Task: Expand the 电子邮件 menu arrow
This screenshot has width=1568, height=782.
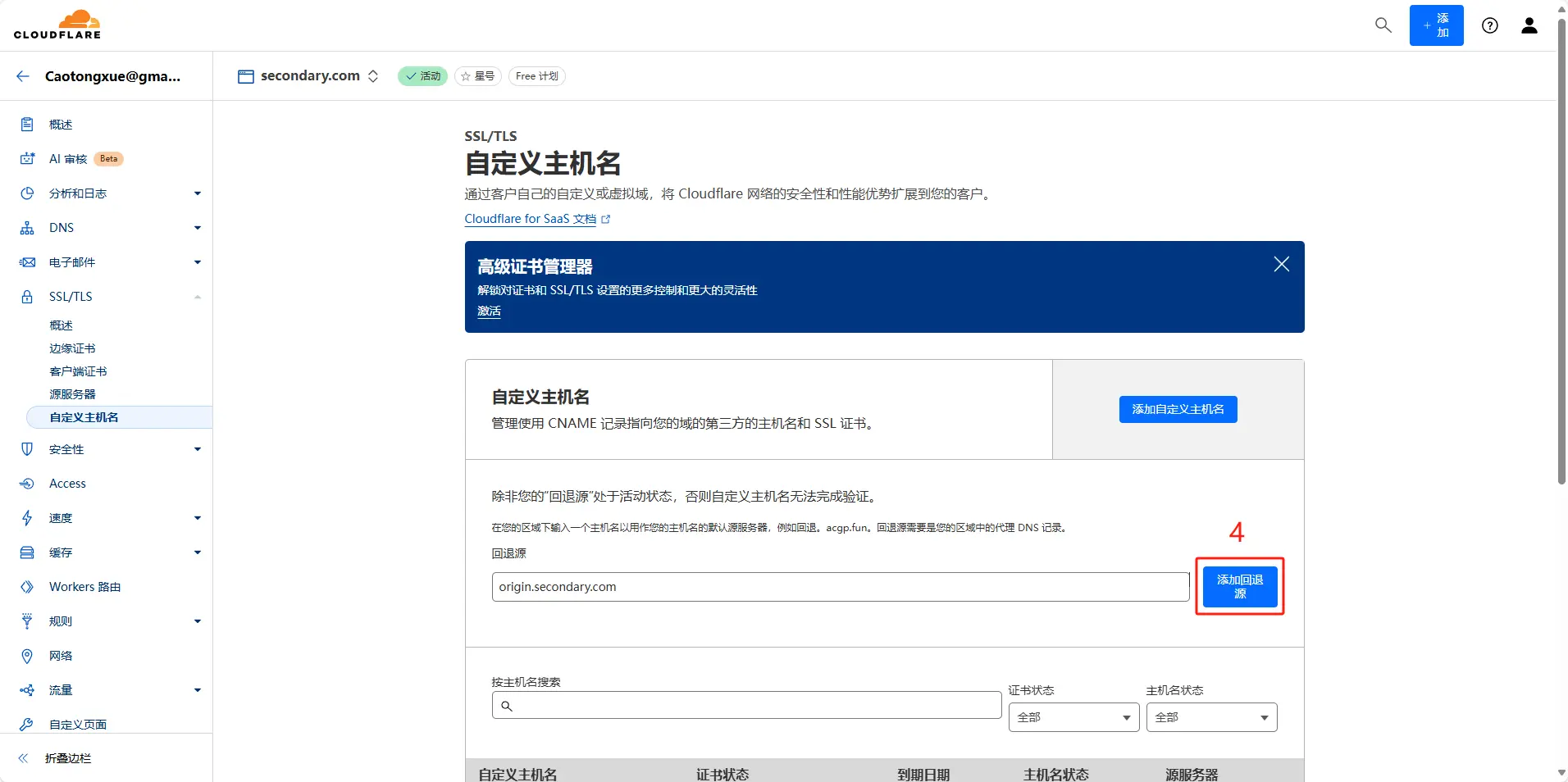Action: [x=198, y=262]
